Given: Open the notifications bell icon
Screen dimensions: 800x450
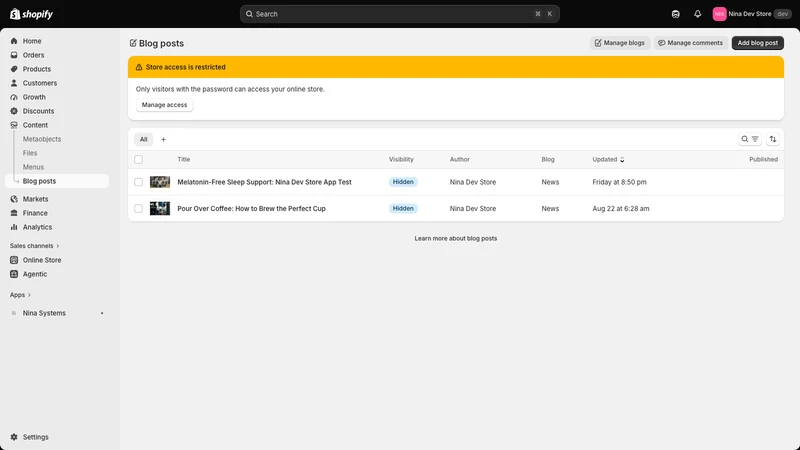Looking at the screenshot, I should point(697,14).
